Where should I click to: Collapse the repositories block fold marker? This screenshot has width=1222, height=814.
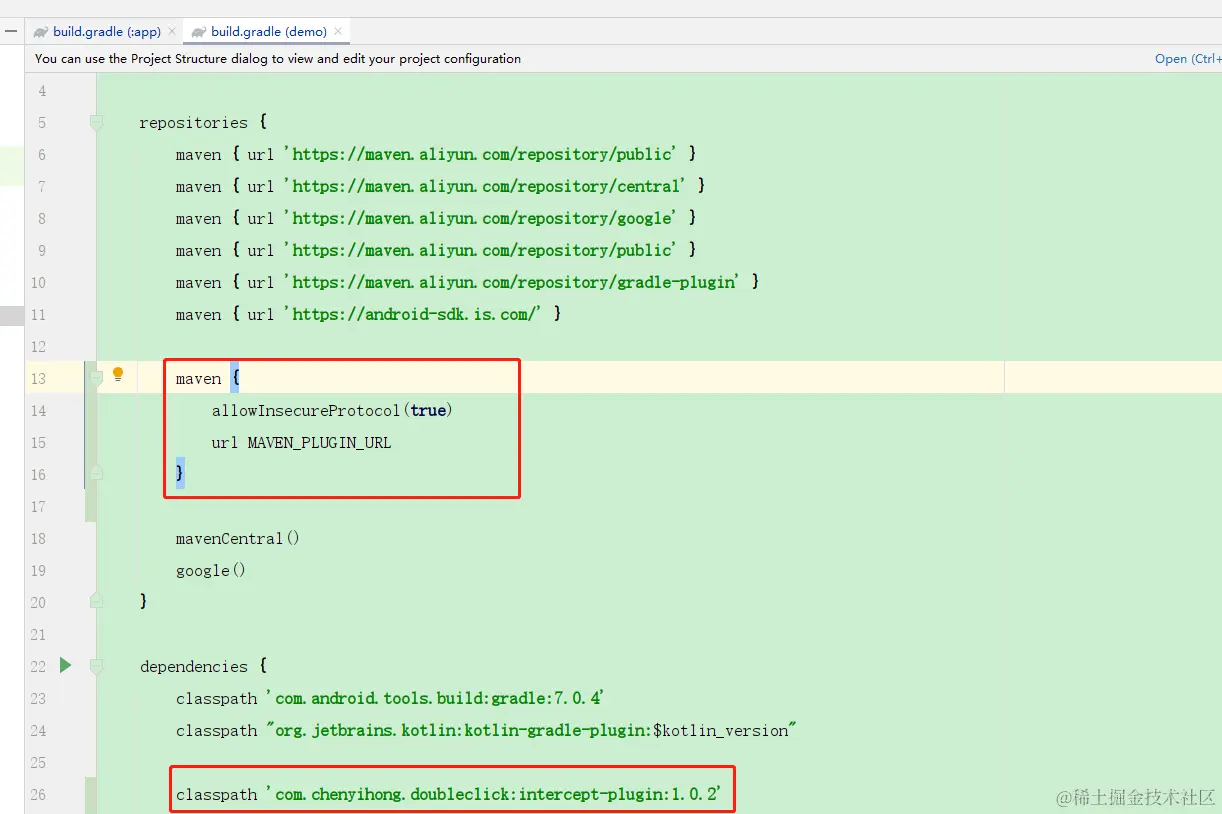coord(96,122)
